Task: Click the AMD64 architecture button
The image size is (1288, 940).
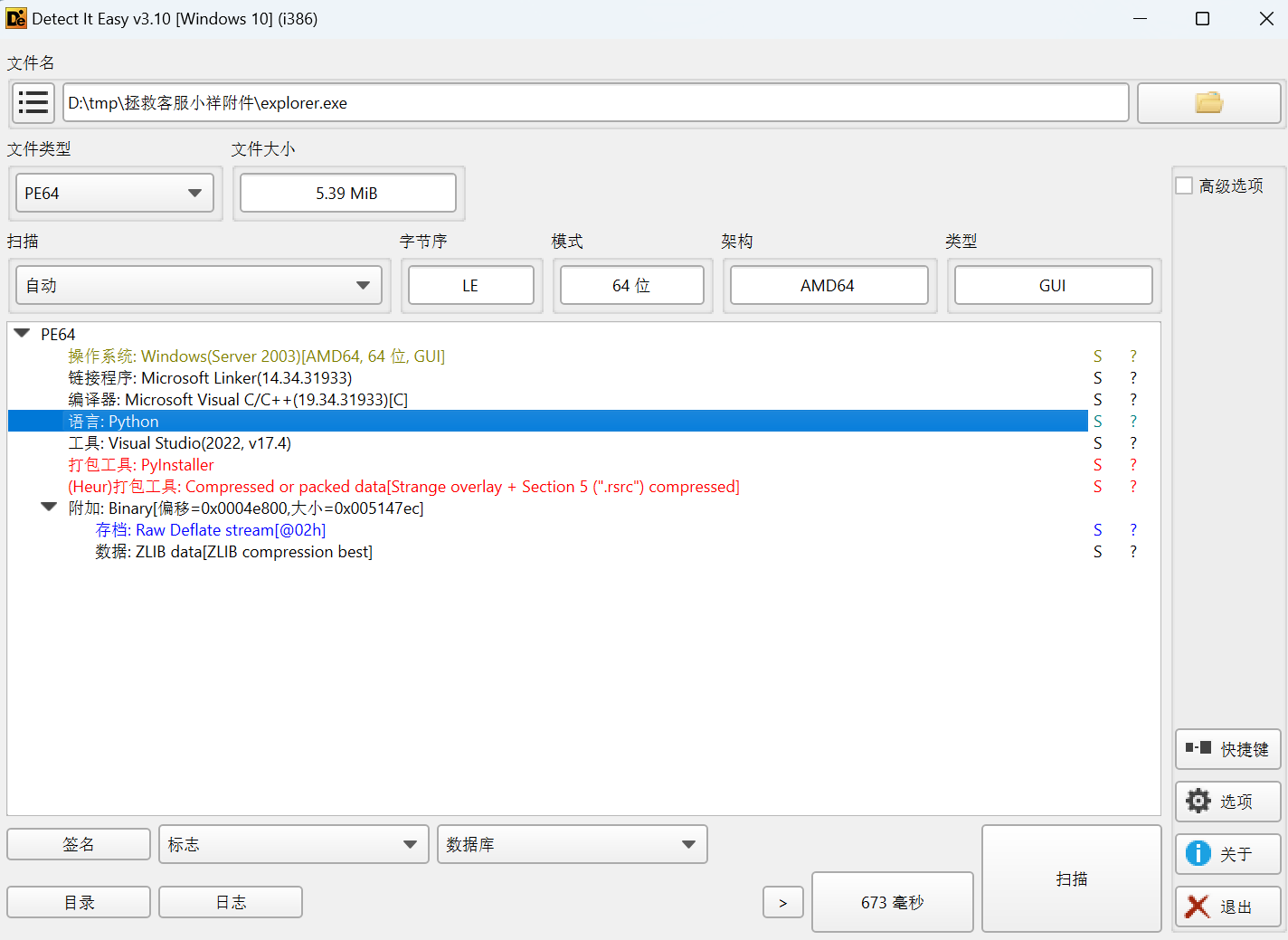Action: [829, 285]
